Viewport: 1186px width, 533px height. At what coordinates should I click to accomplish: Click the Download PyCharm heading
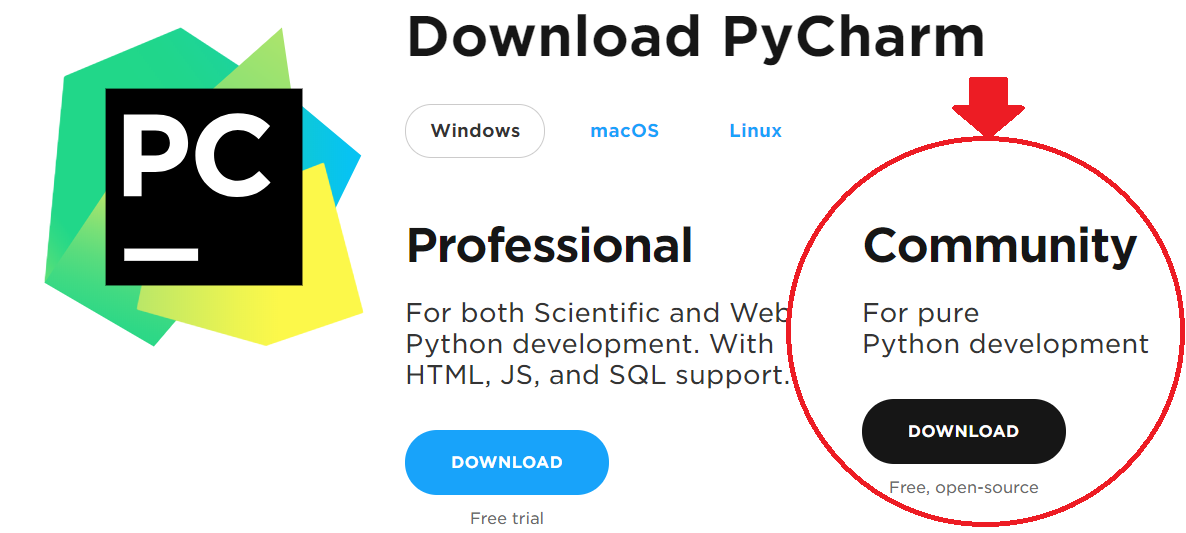coord(696,36)
